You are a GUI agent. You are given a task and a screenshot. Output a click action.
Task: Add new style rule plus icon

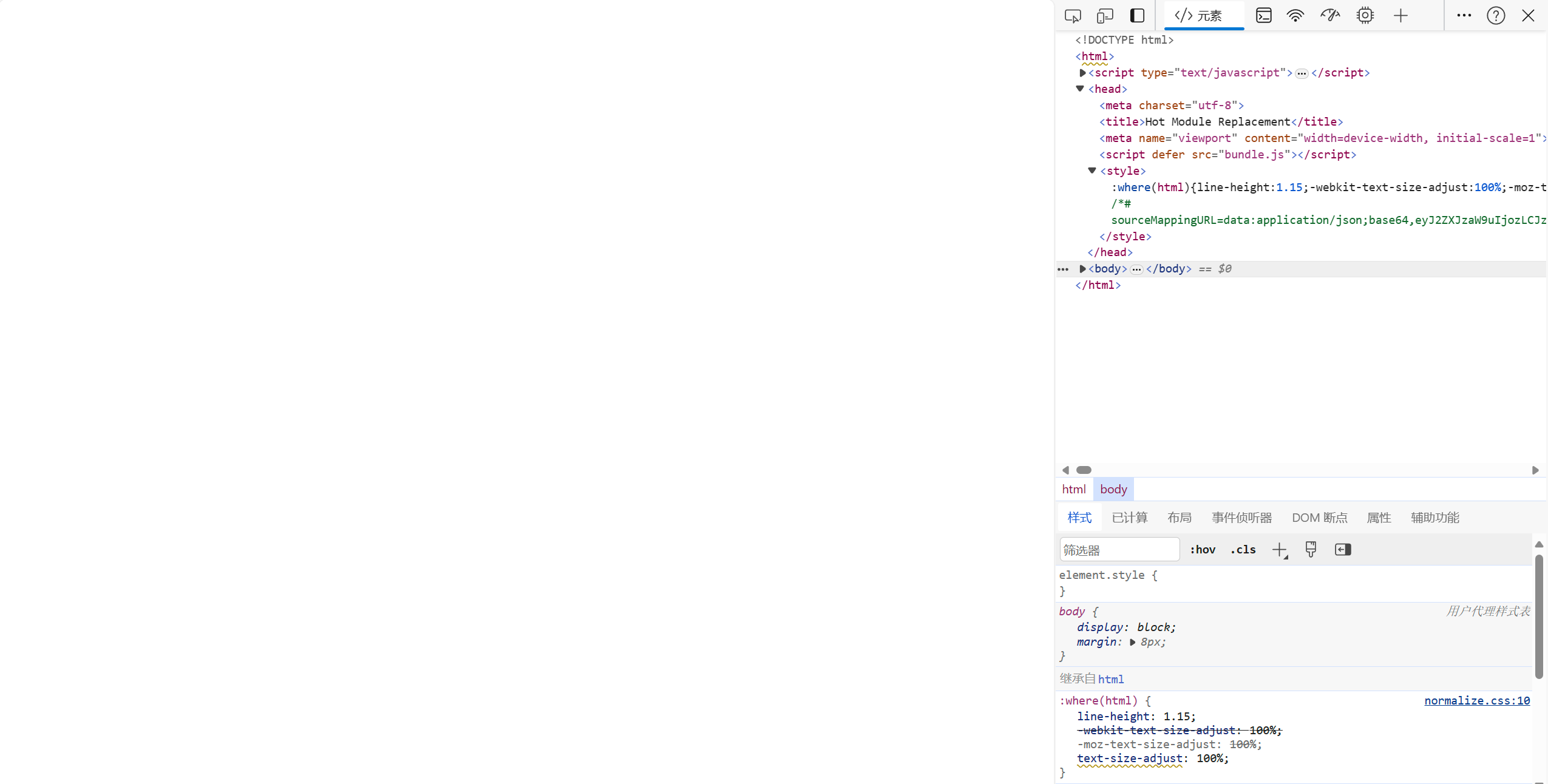coord(1280,550)
